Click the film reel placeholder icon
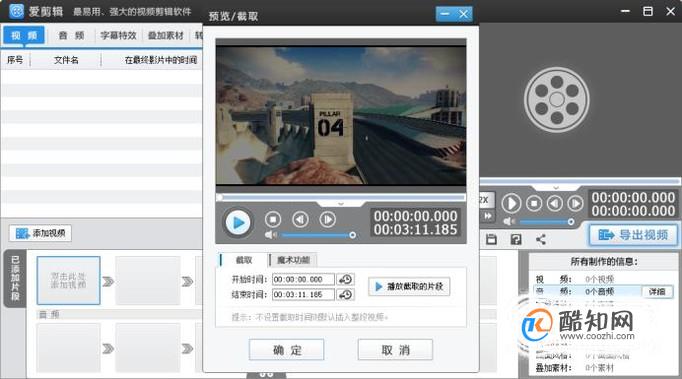The image size is (682, 379). (556, 100)
